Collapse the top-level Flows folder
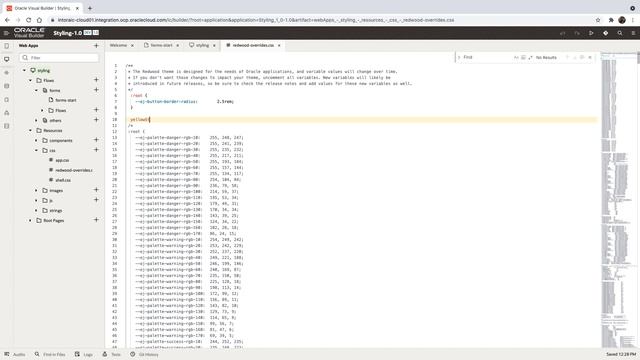This screenshot has height=360, width=640. [30, 80]
